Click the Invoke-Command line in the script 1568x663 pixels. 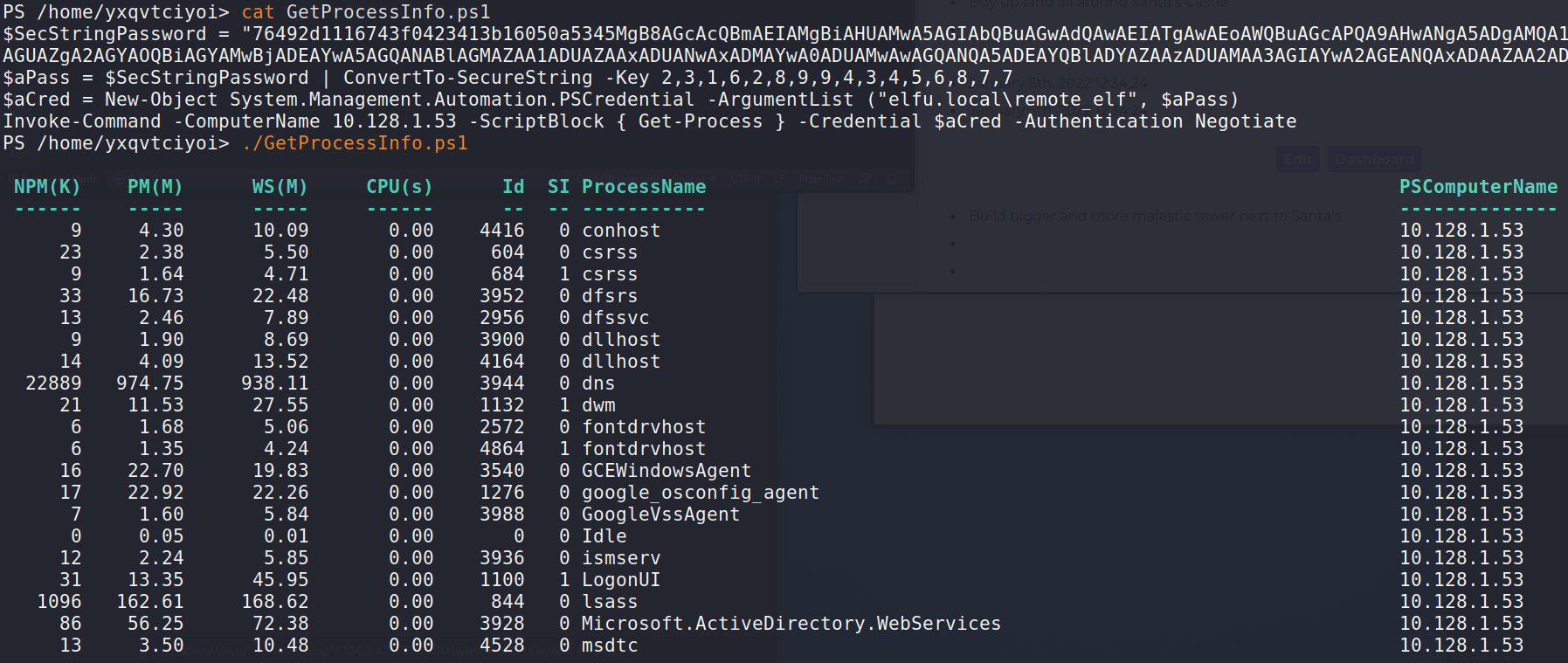[650, 121]
